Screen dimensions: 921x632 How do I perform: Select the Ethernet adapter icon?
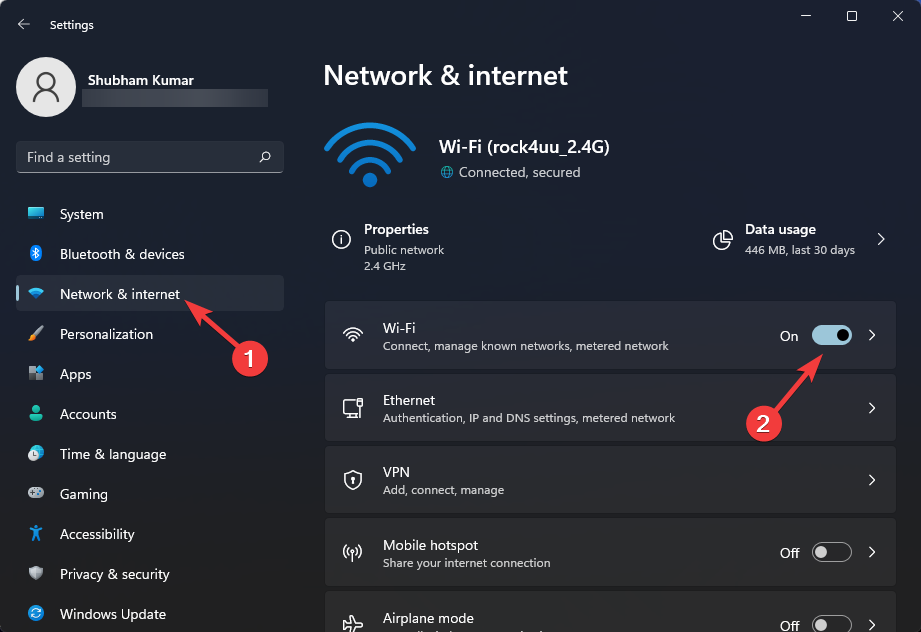click(352, 407)
